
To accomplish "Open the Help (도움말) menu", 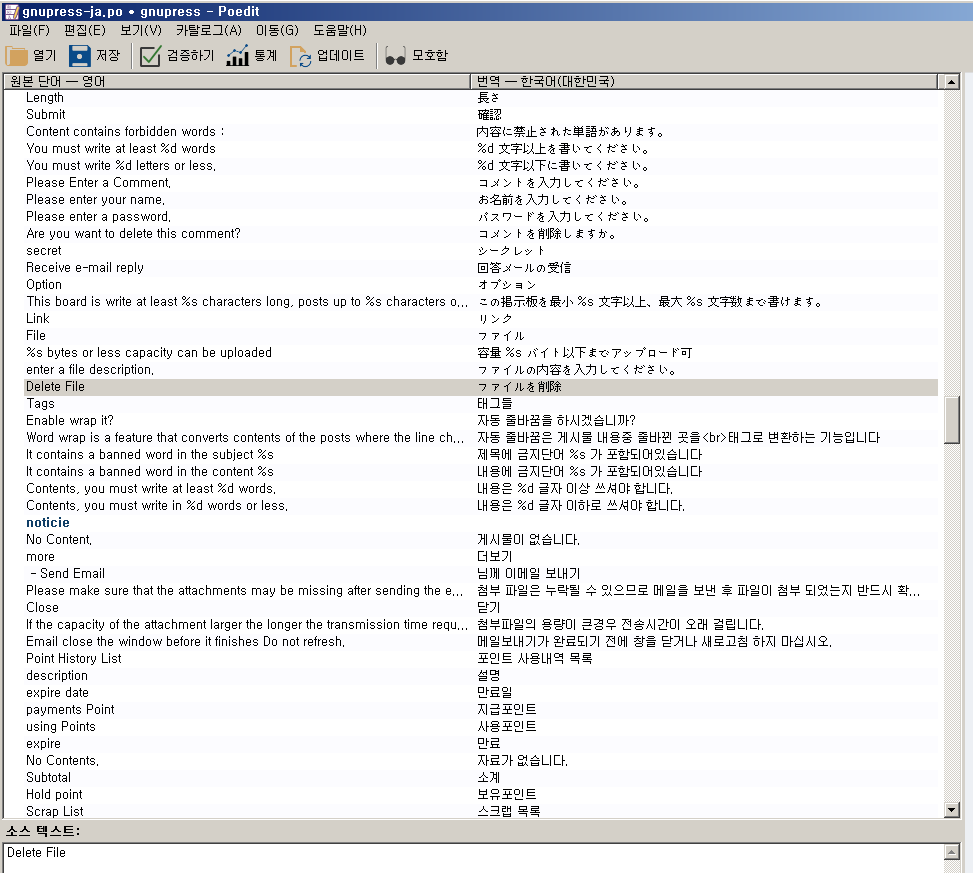I will (x=339, y=31).
